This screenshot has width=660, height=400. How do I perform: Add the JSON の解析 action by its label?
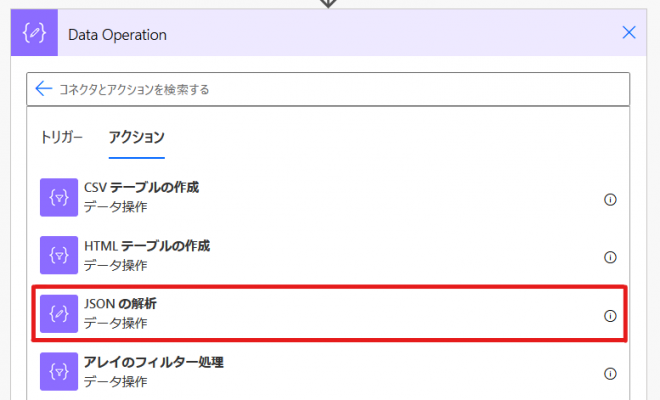120,304
